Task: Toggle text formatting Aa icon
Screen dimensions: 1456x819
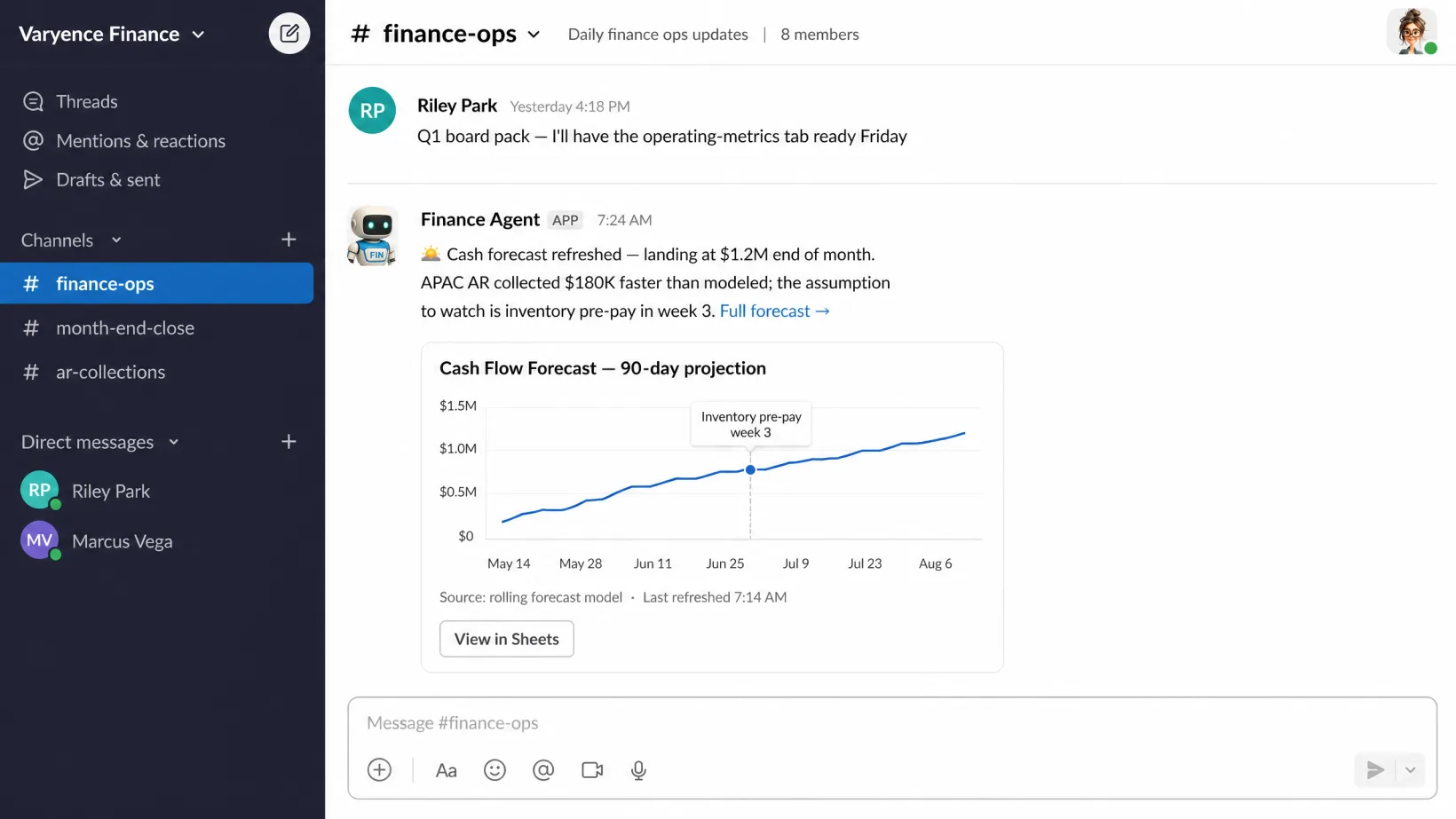Action: click(x=446, y=770)
